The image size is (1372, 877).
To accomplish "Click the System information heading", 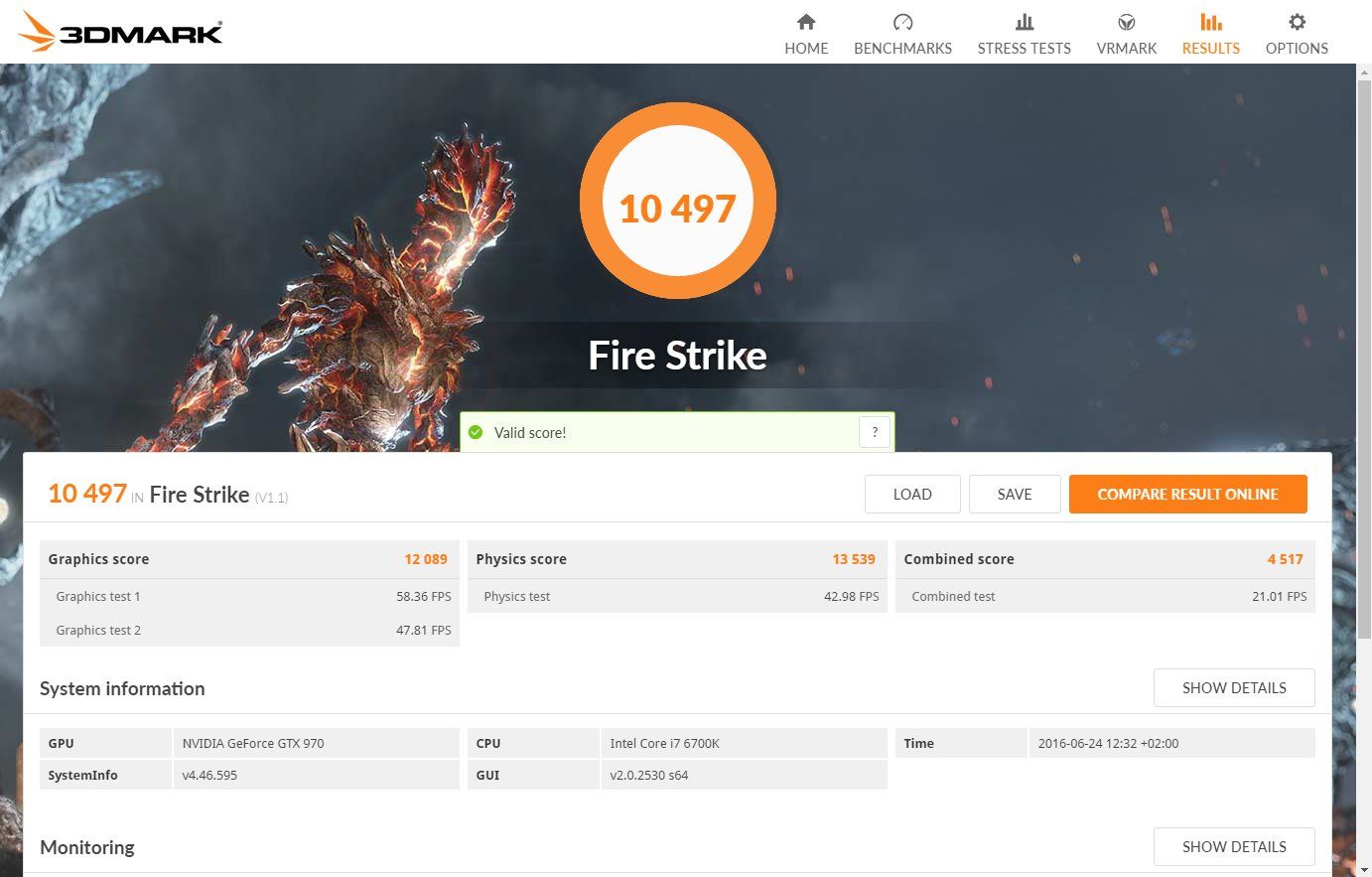I will [122, 688].
